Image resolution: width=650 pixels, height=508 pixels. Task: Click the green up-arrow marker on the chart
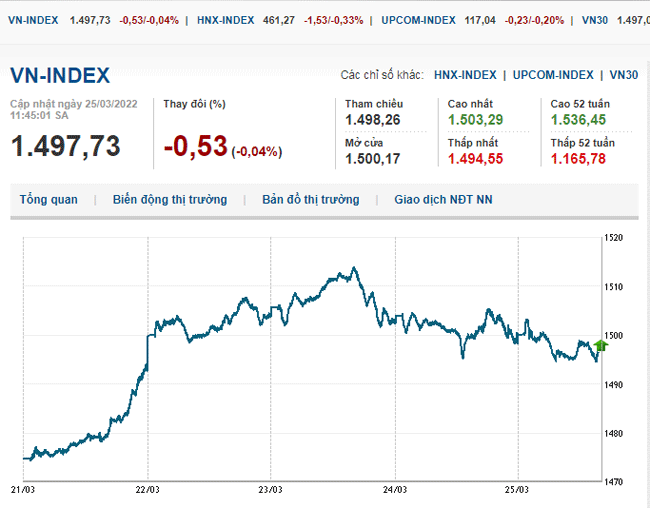coord(600,347)
